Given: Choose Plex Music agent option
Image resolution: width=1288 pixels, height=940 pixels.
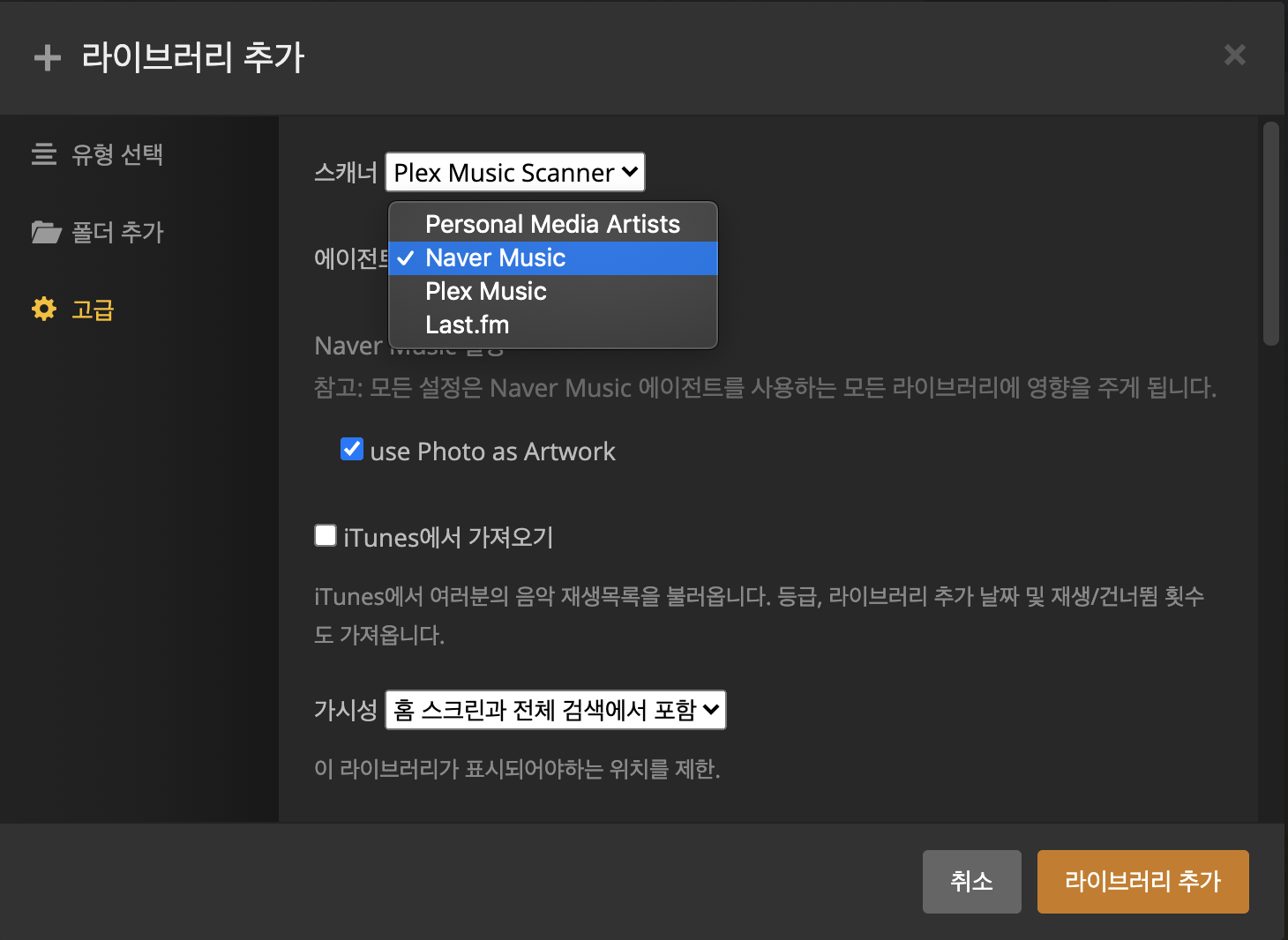Looking at the screenshot, I should [553, 291].
